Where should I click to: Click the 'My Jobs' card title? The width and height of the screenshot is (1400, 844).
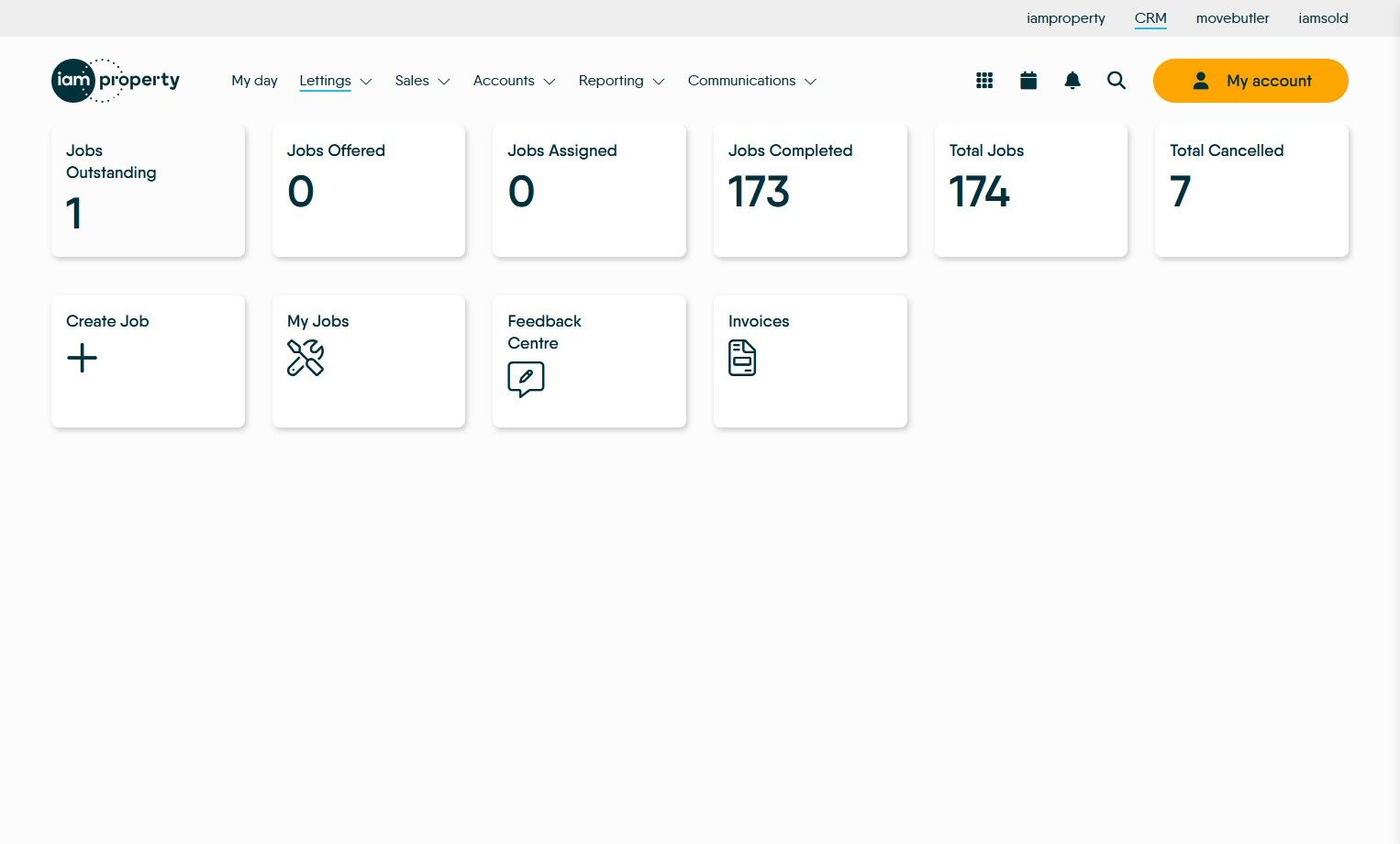(318, 321)
